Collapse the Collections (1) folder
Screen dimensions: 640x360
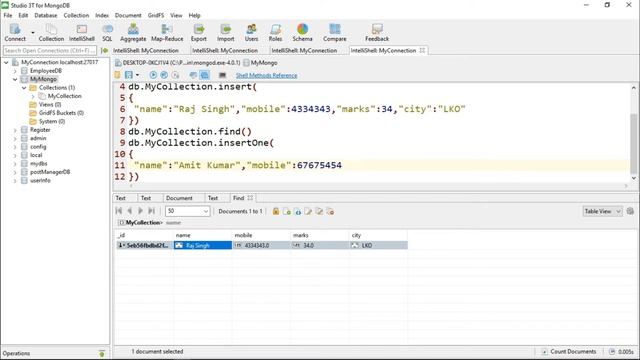coord(24,88)
